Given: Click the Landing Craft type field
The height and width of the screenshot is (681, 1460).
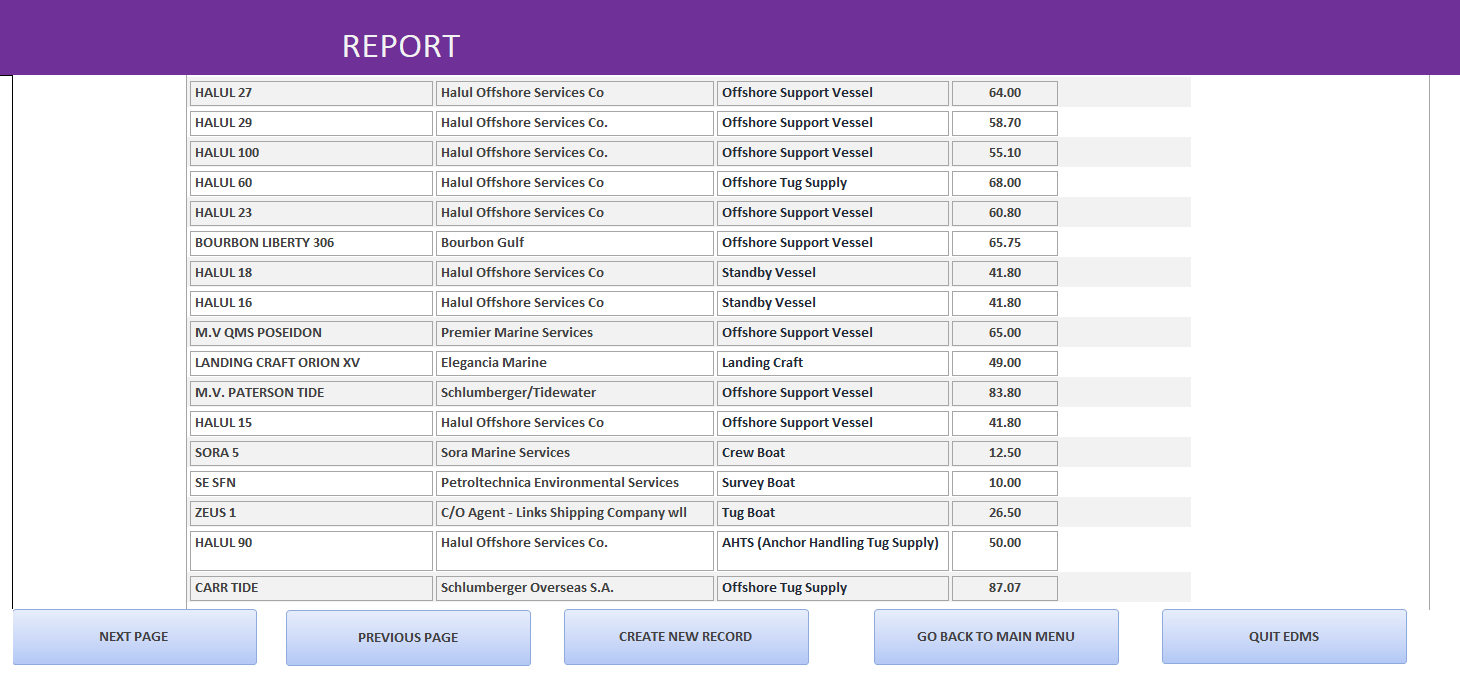Looking at the screenshot, I should (x=833, y=363).
